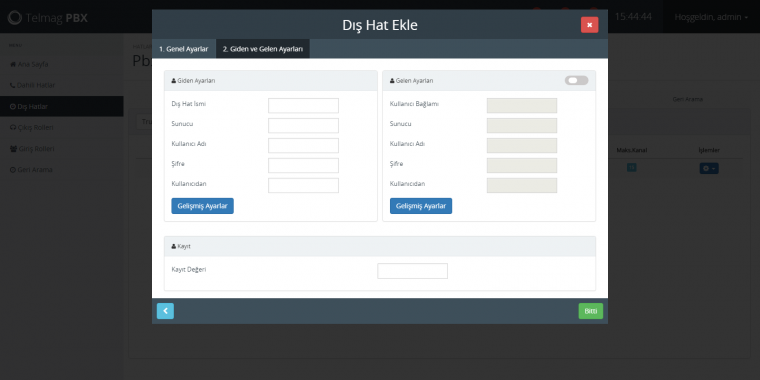Image resolution: width=760 pixels, height=380 pixels.
Task: Open Dahili Hatlar in sidebar menu
Action: click(62, 85)
